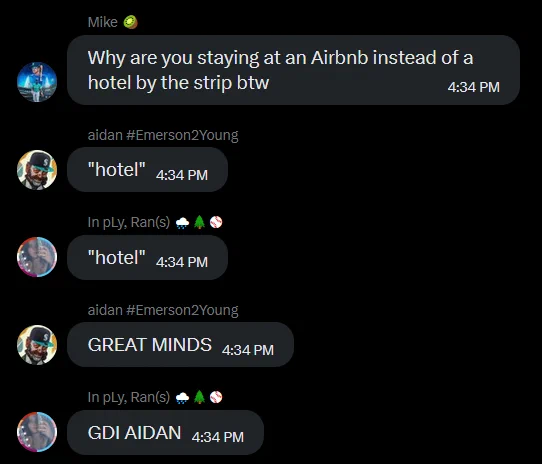Viewport: 542px width, 464px height.
Task: Click rain cloud emoji above GDI AIDAN
Action: 182,397
